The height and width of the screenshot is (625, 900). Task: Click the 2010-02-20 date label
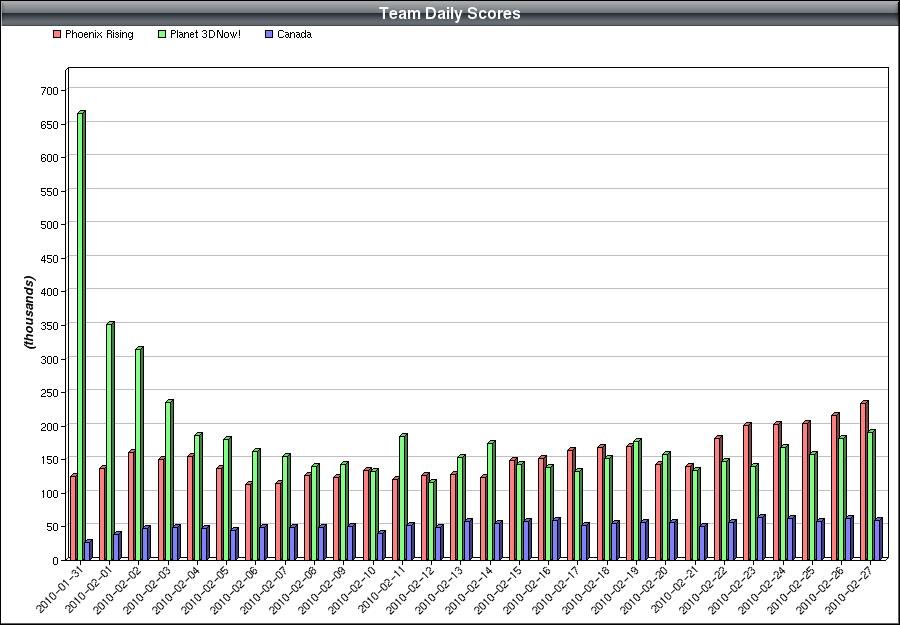(x=647, y=588)
